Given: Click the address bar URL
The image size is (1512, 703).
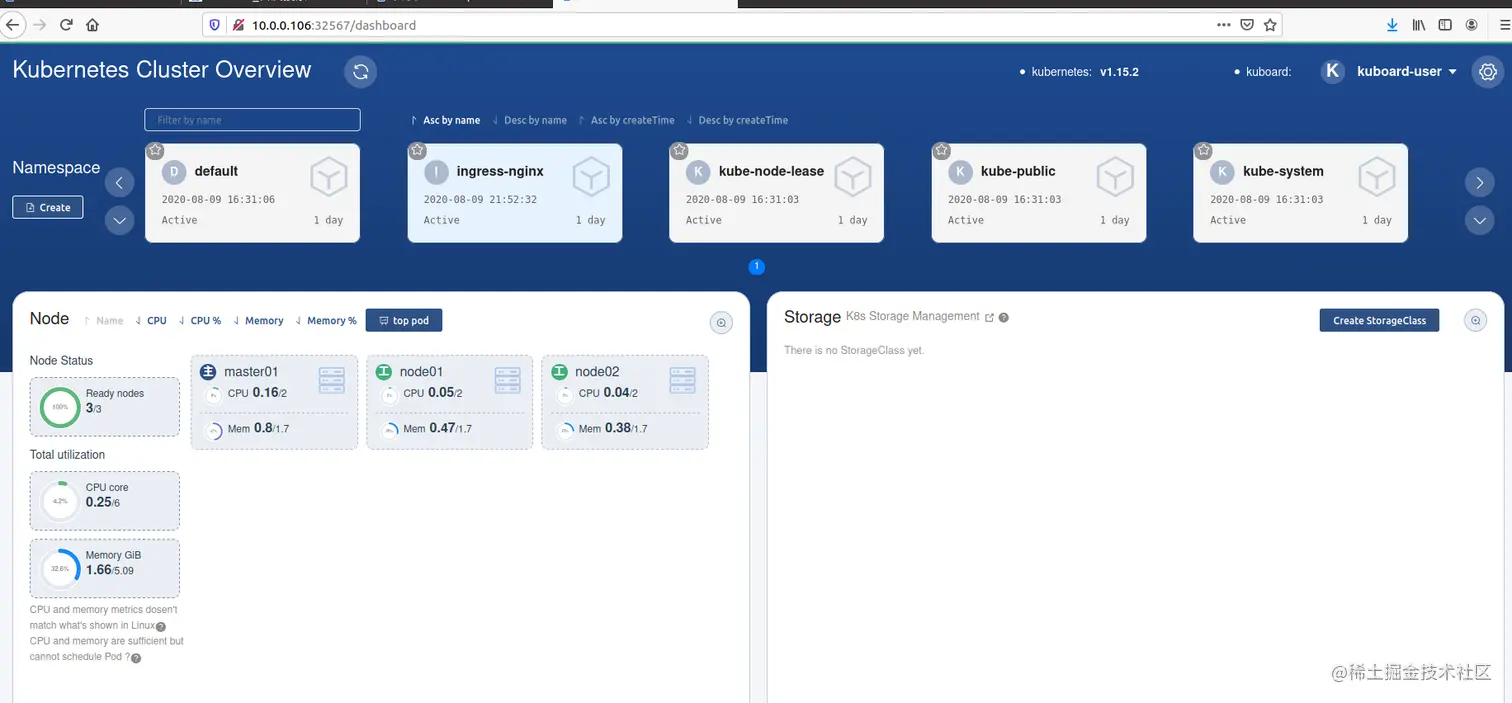Looking at the screenshot, I should point(334,25).
